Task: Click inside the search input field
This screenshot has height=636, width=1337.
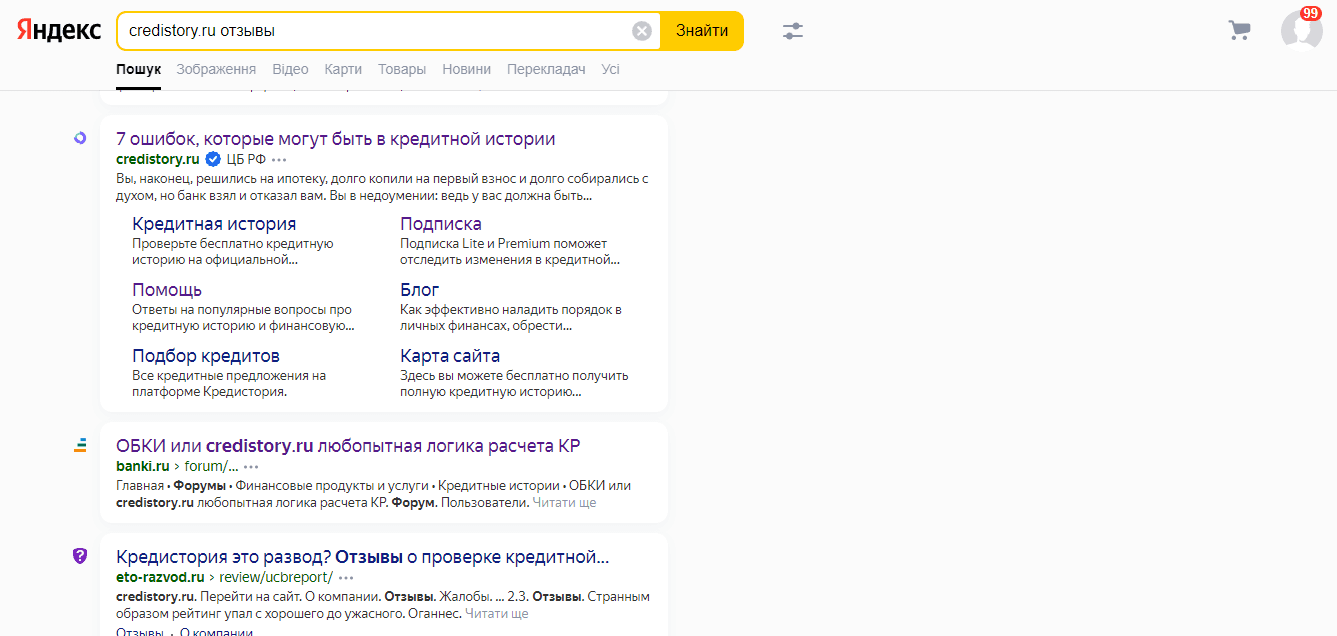Action: [370, 31]
